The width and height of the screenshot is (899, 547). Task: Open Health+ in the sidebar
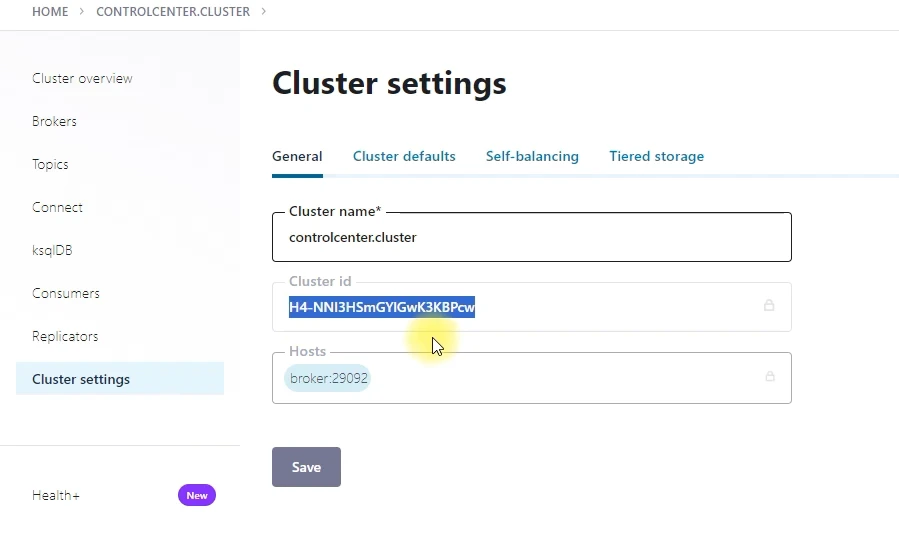[56, 496]
